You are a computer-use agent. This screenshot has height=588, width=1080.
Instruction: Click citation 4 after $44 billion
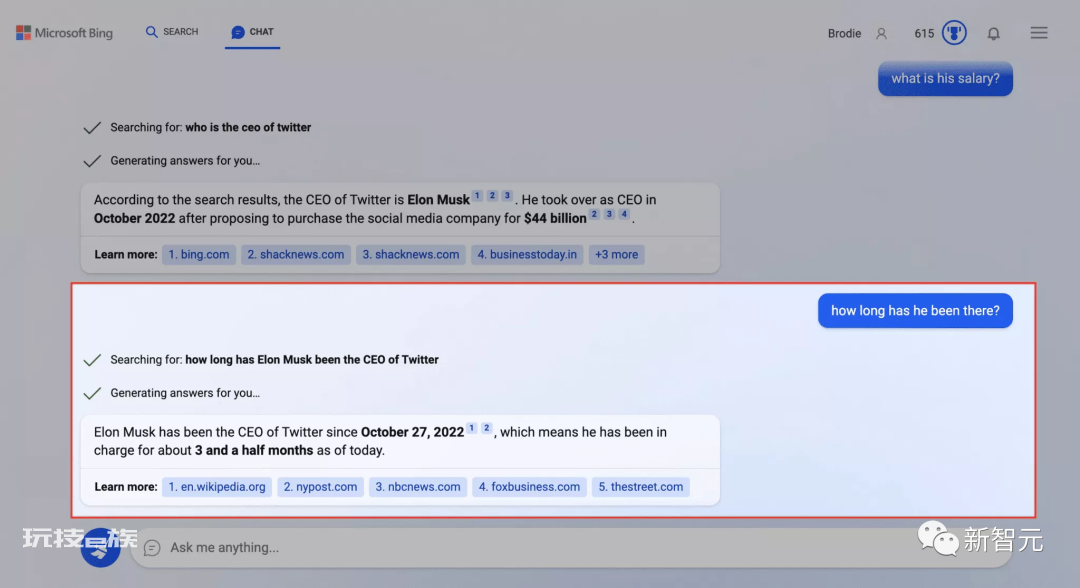tap(624, 214)
